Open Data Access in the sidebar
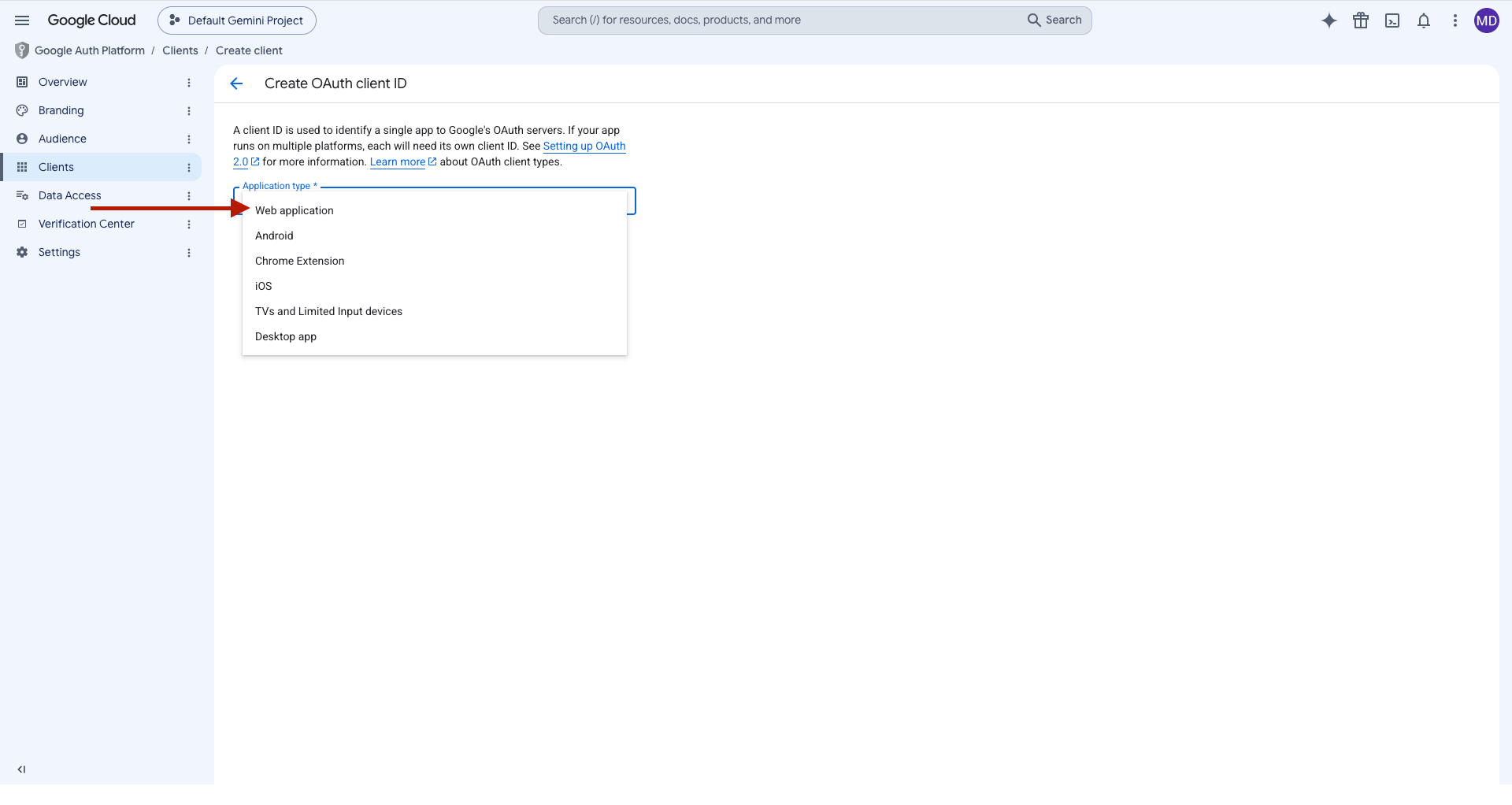Viewport: 1512px width, 805px height. (x=101, y=195)
